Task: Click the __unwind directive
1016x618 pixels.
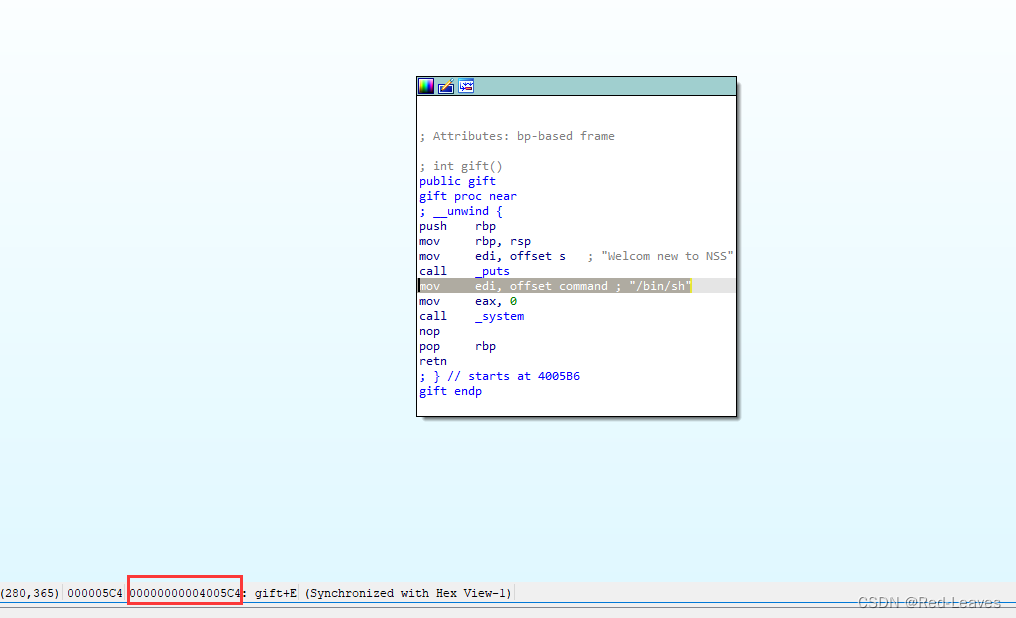Action: (x=460, y=210)
